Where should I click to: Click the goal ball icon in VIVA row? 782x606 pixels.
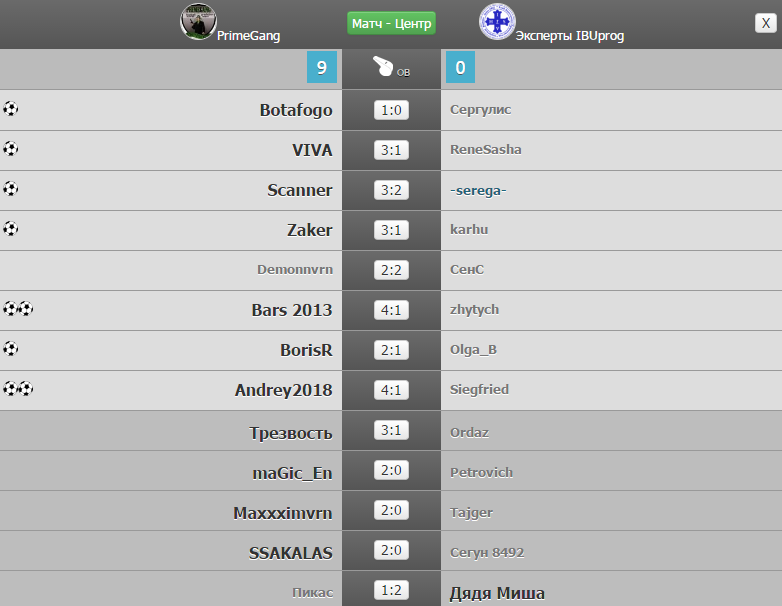[x=10, y=148]
